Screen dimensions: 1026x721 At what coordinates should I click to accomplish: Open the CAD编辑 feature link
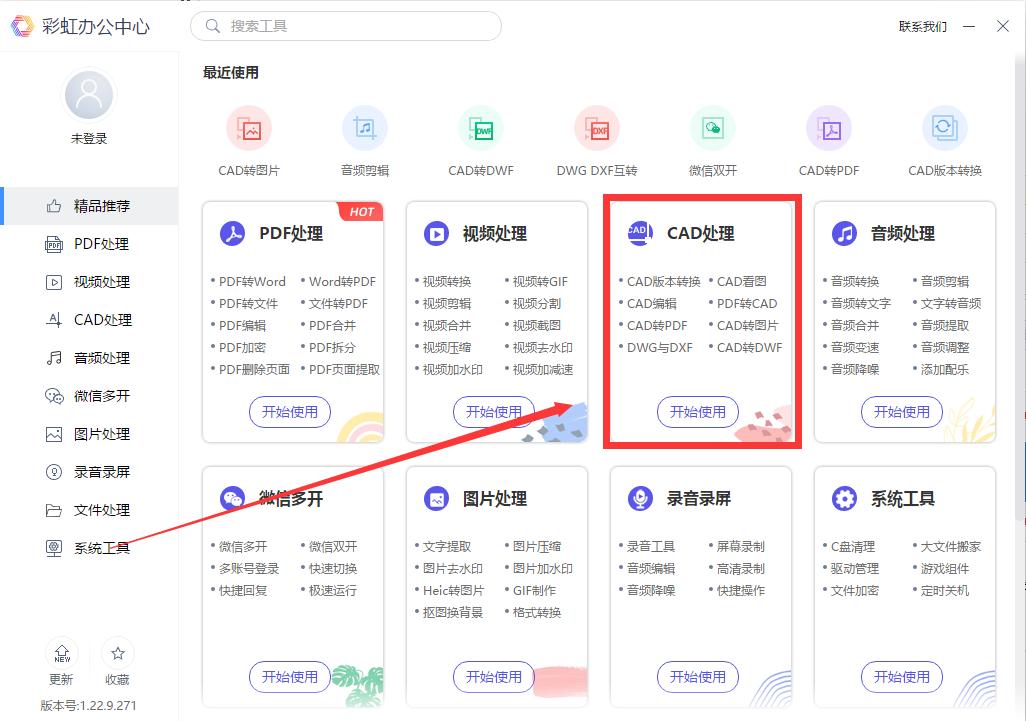(651, 303)
